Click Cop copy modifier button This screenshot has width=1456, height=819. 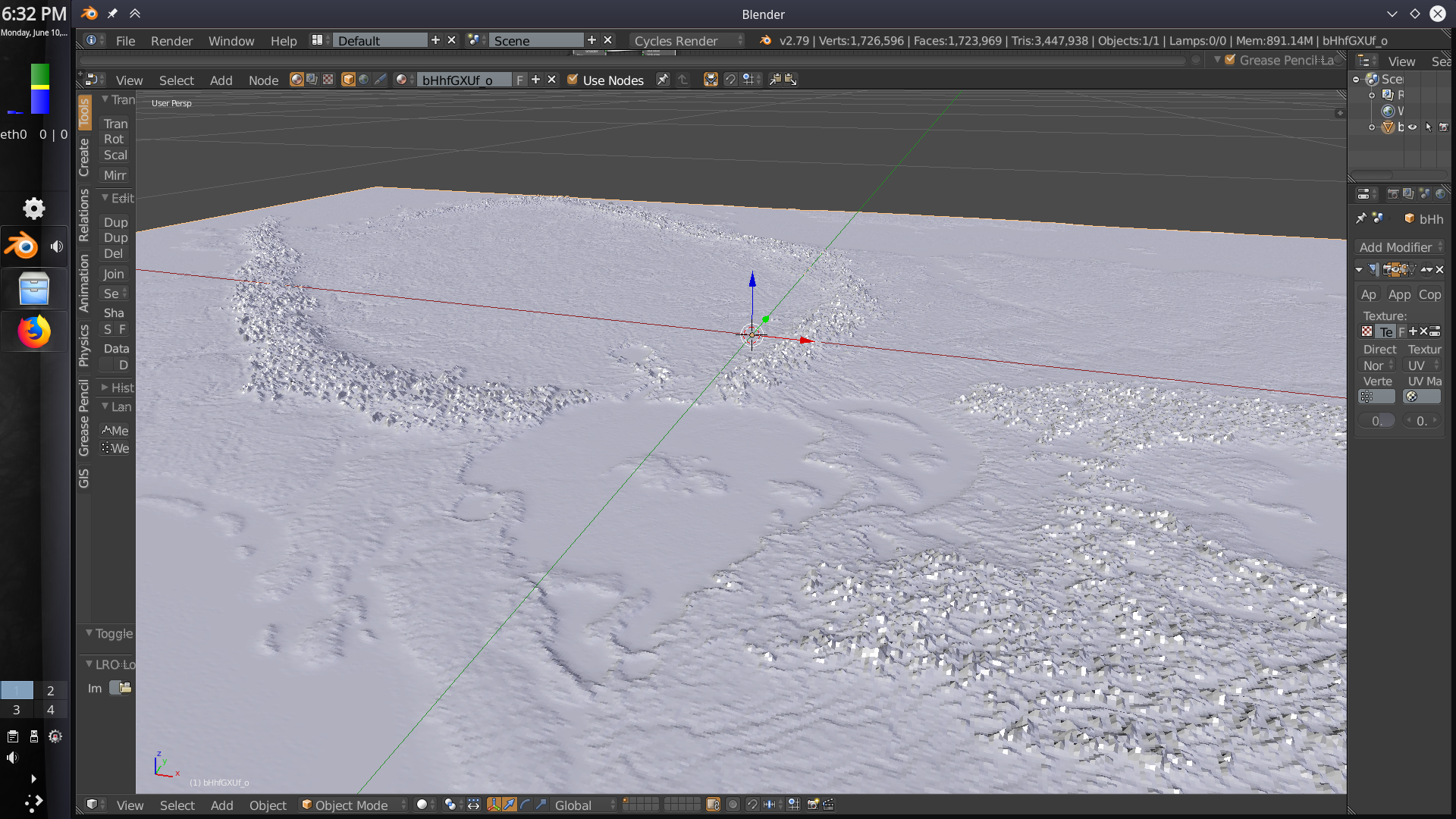[1429, 294]
